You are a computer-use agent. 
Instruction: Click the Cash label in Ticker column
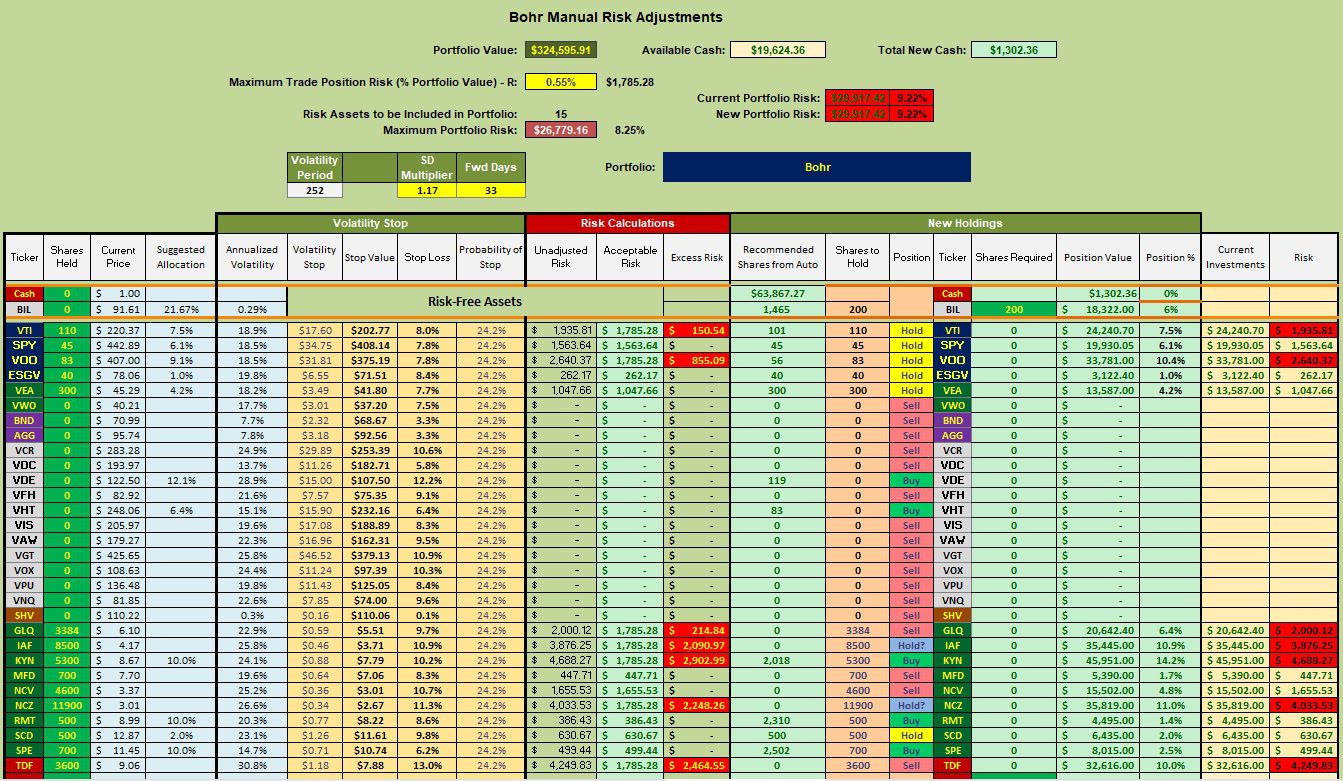click(22, 293)
